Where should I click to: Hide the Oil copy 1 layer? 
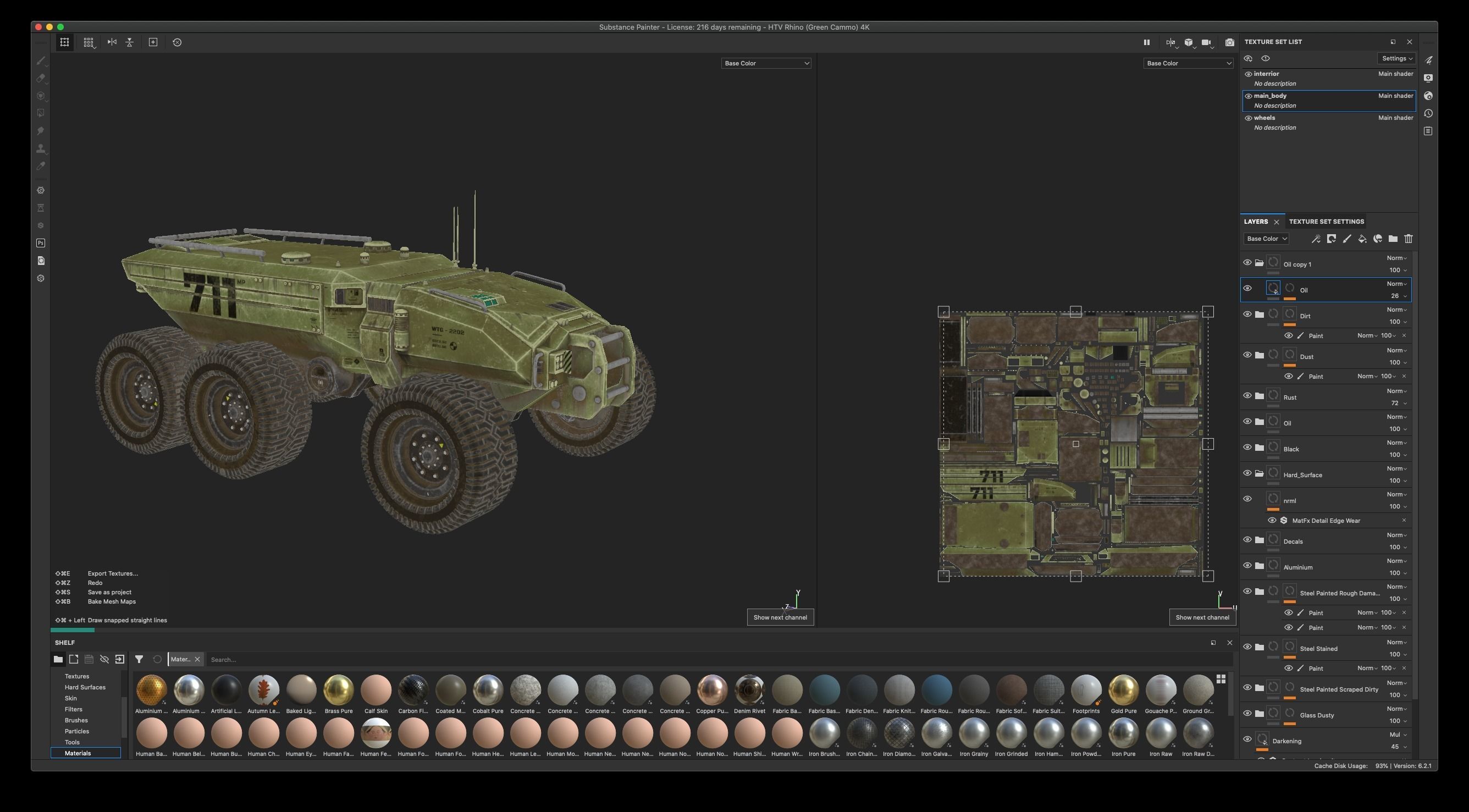[1247, 263]
